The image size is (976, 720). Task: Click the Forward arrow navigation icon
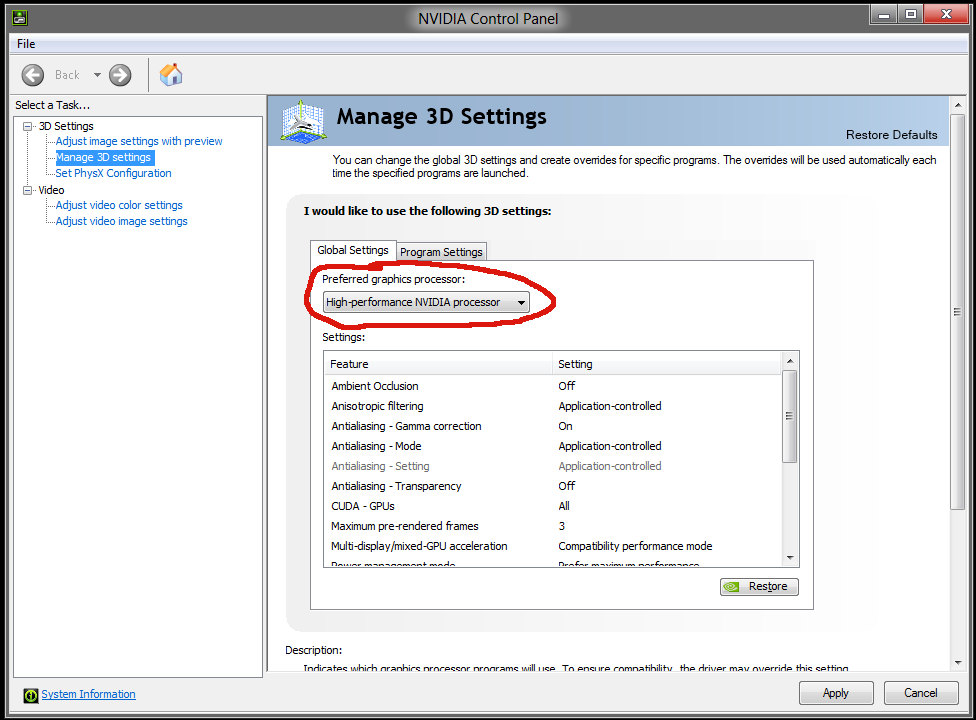(x=120, y=75)
